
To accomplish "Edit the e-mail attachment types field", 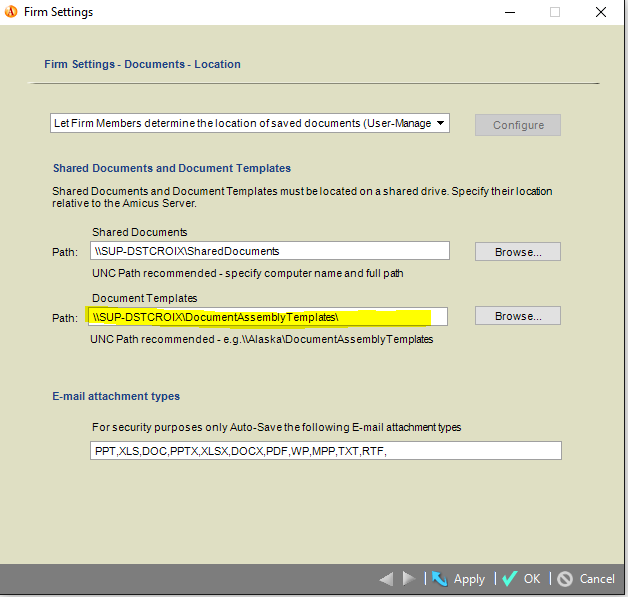I will [x=326, y=450].
